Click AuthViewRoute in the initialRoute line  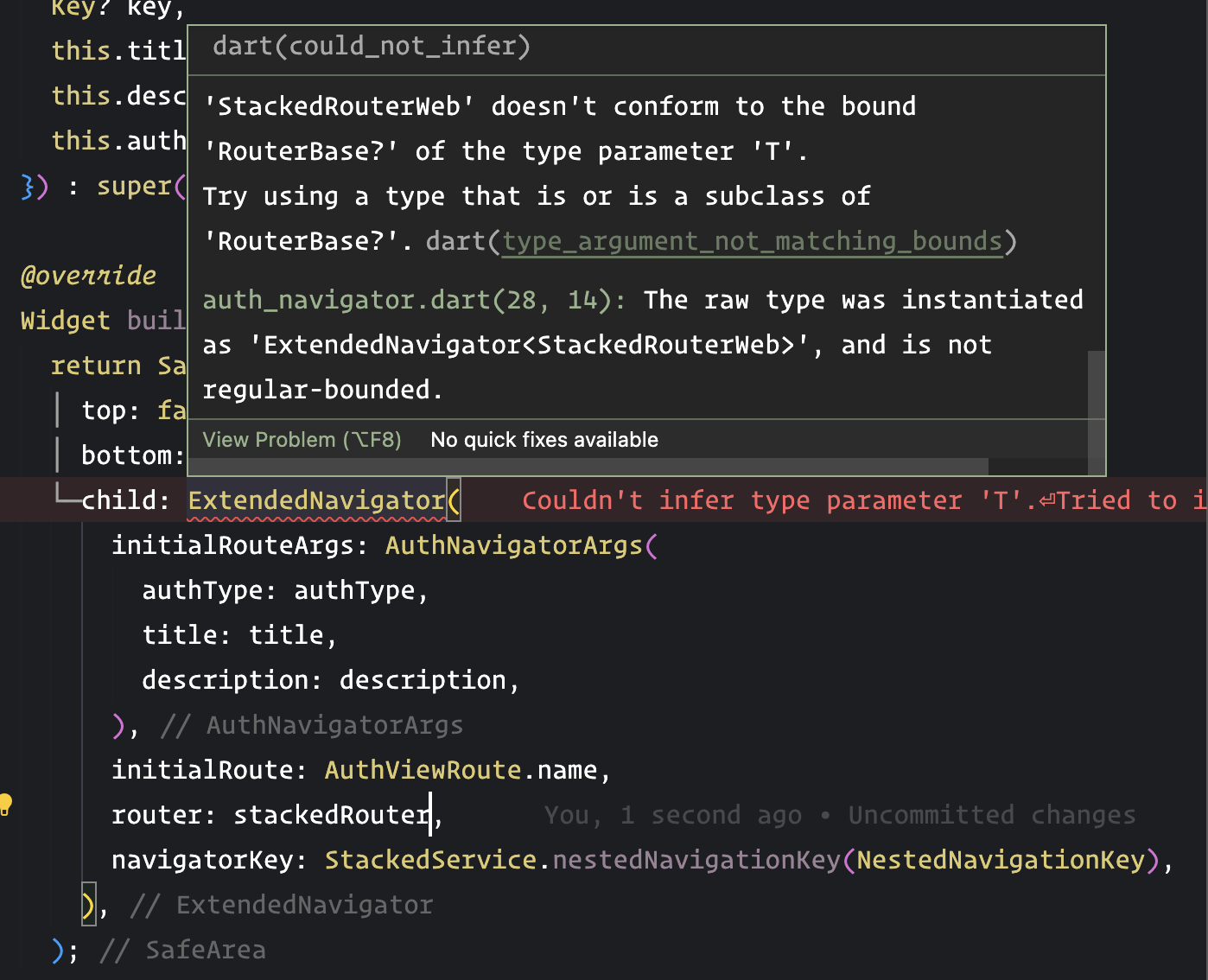coord(423,770)
